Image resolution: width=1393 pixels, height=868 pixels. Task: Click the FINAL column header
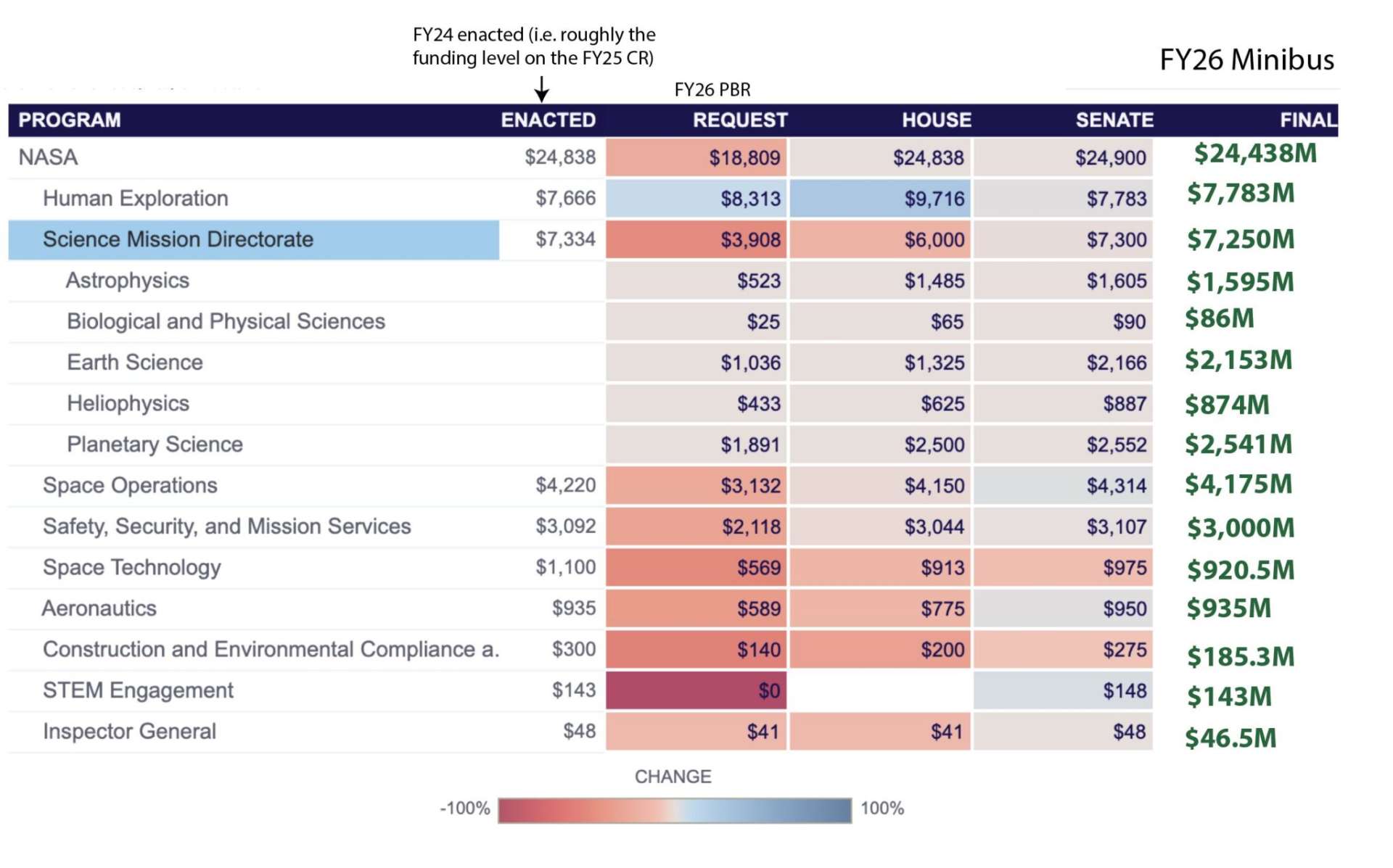click(1307, 120)
